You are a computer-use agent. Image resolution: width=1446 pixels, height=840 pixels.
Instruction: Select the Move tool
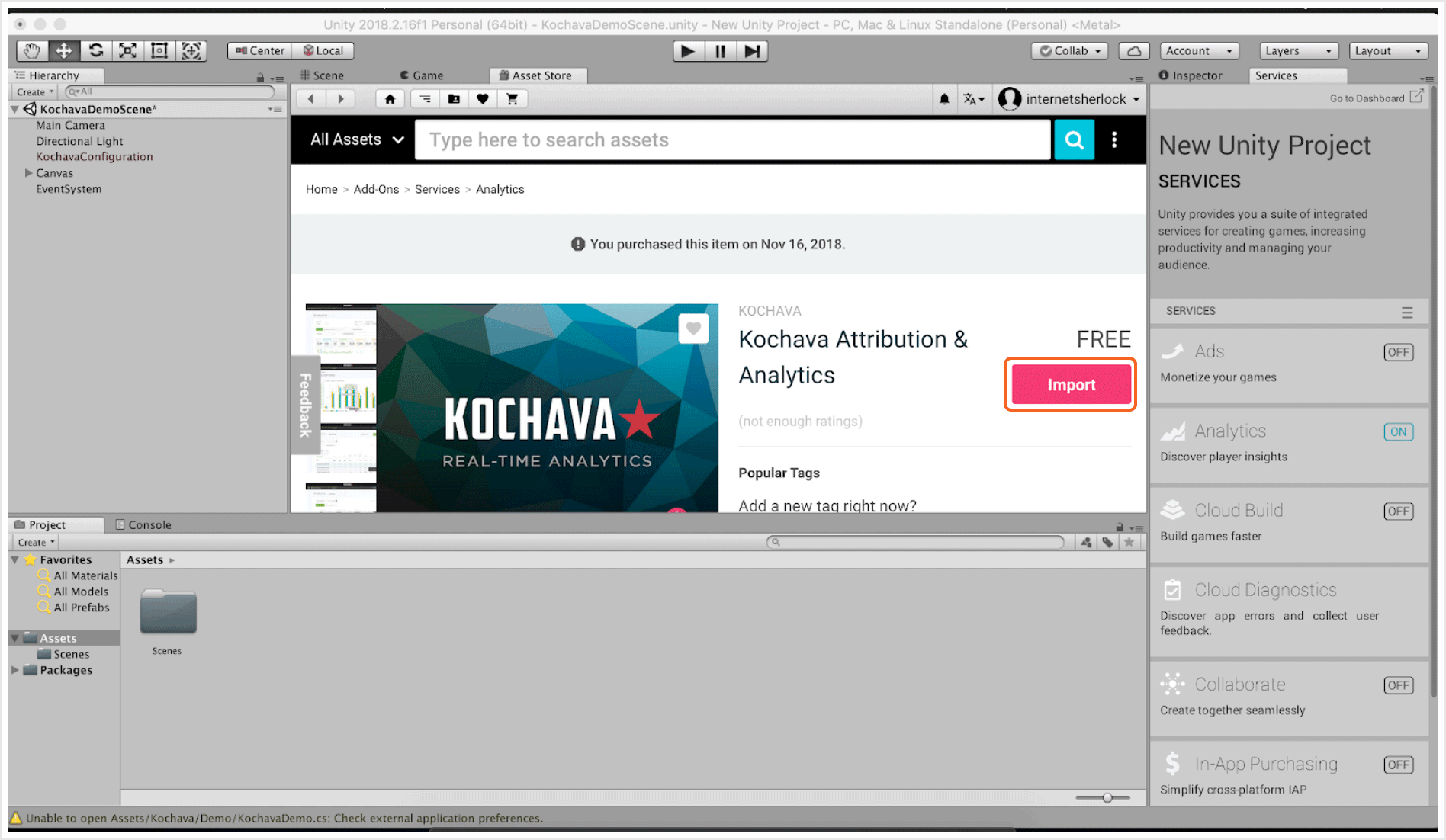click(63, 51)
